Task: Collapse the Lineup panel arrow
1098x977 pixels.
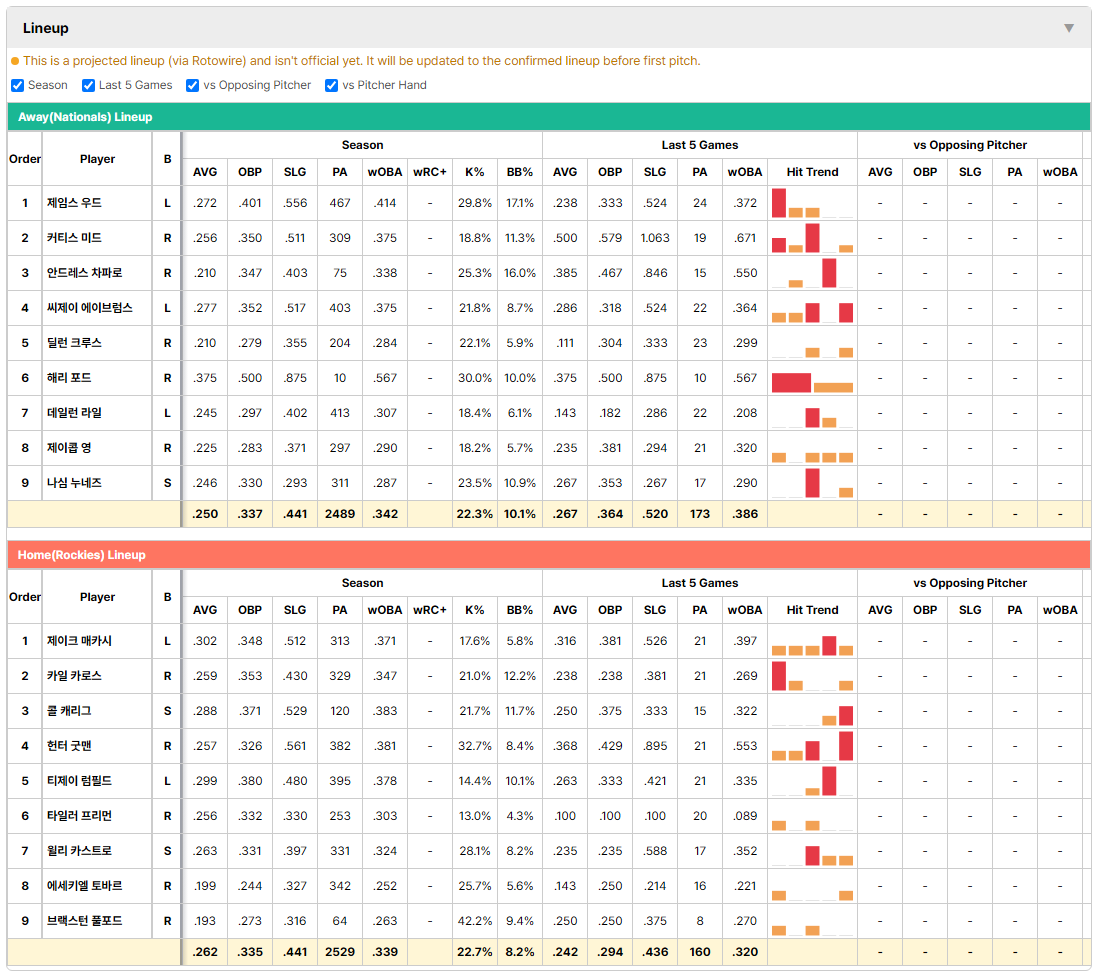Action: 1069,28
